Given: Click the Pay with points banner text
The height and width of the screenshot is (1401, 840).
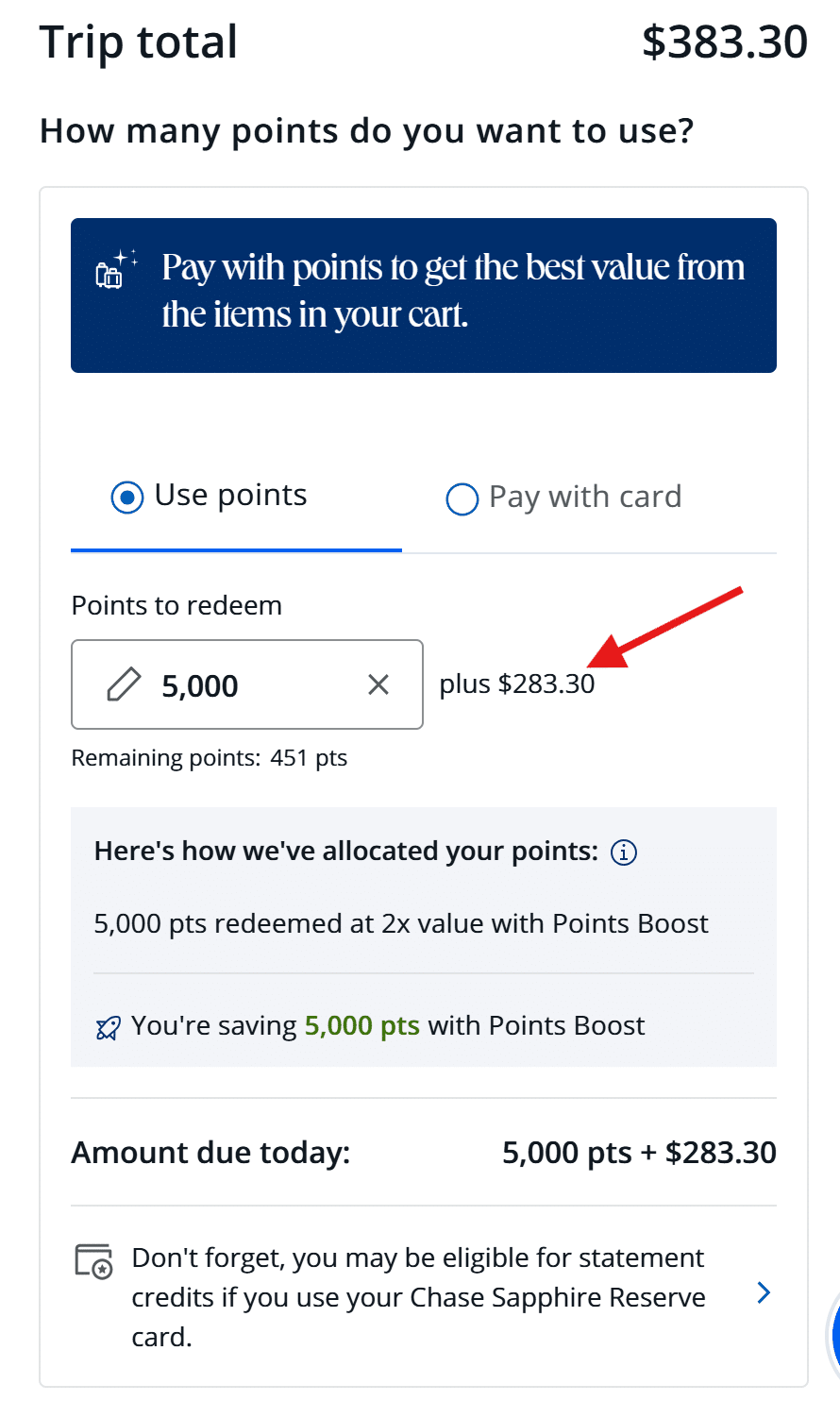Looking at the screenshot, I should [x=453, y=291].
